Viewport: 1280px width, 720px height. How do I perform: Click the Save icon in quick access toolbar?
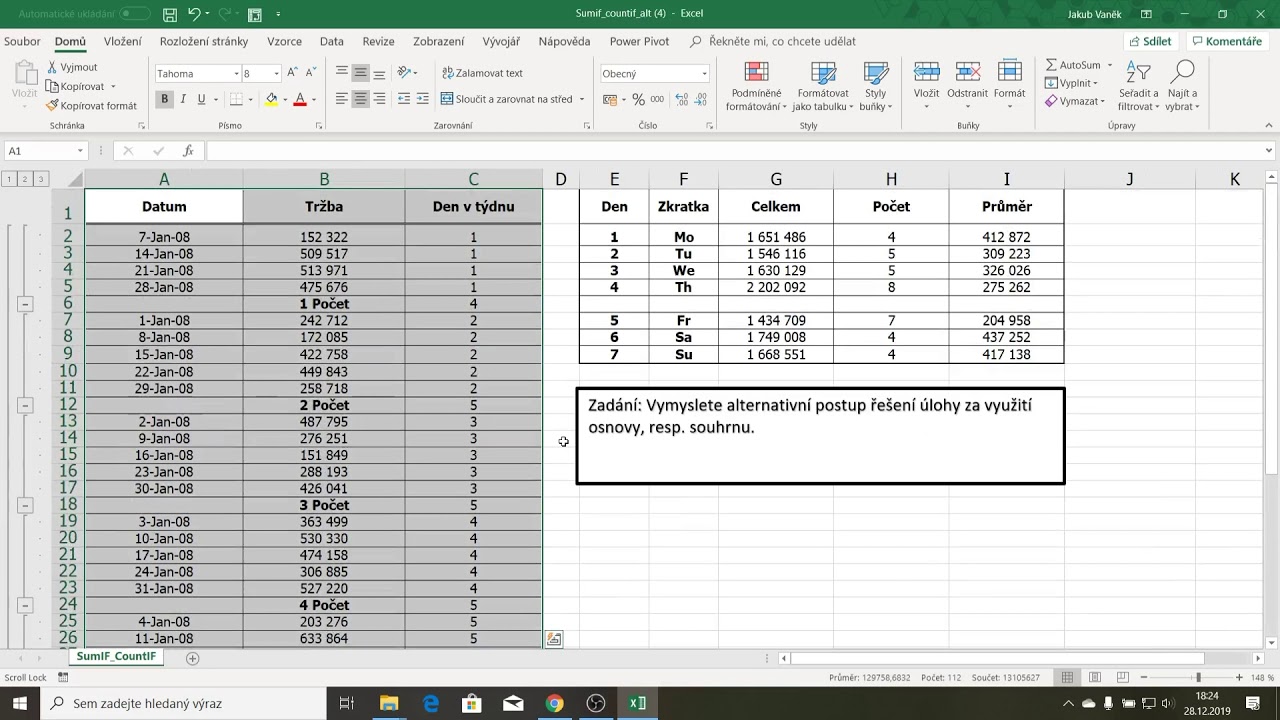point(170,15)
